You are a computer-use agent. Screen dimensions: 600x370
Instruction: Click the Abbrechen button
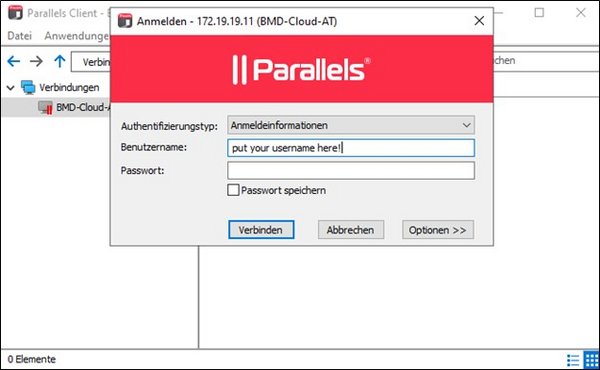[351, 230]
